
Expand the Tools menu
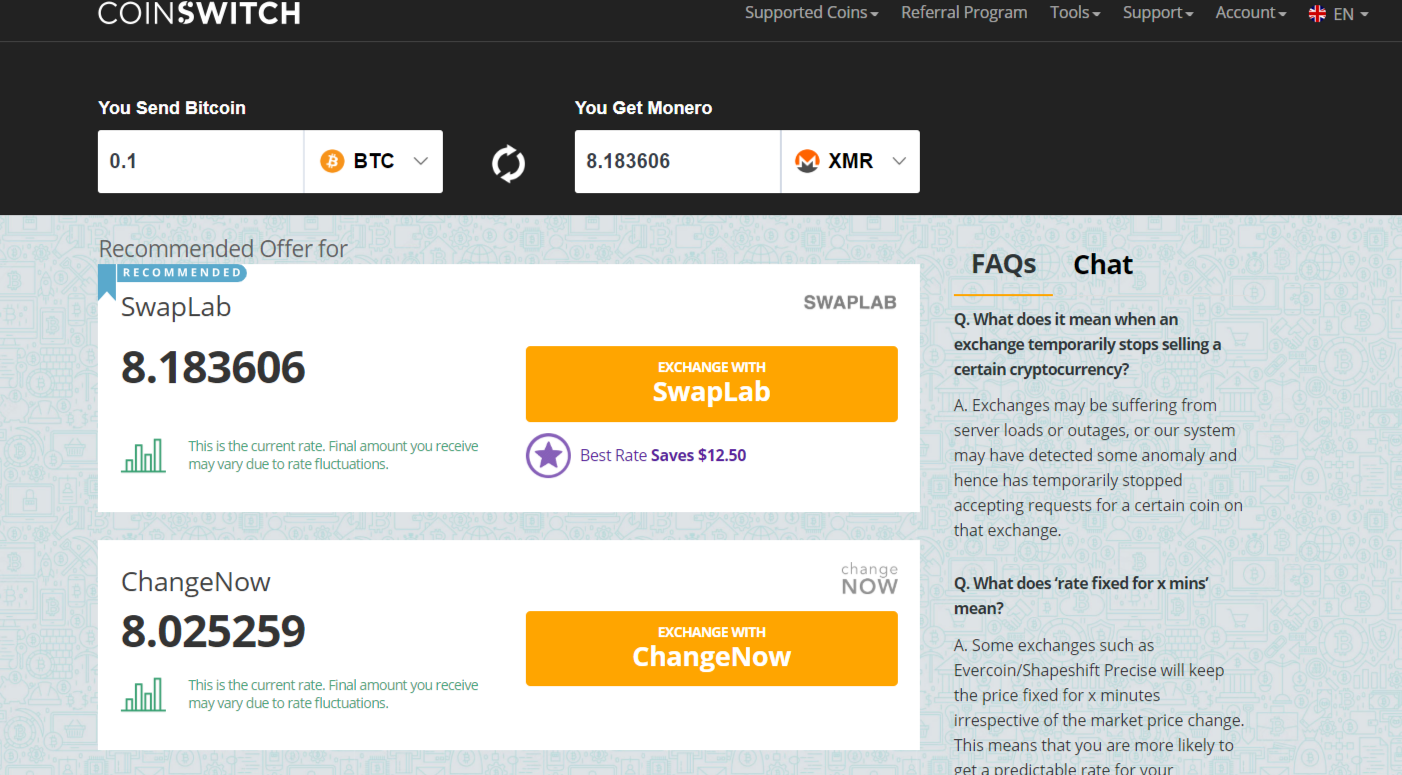coord(1075,13)
